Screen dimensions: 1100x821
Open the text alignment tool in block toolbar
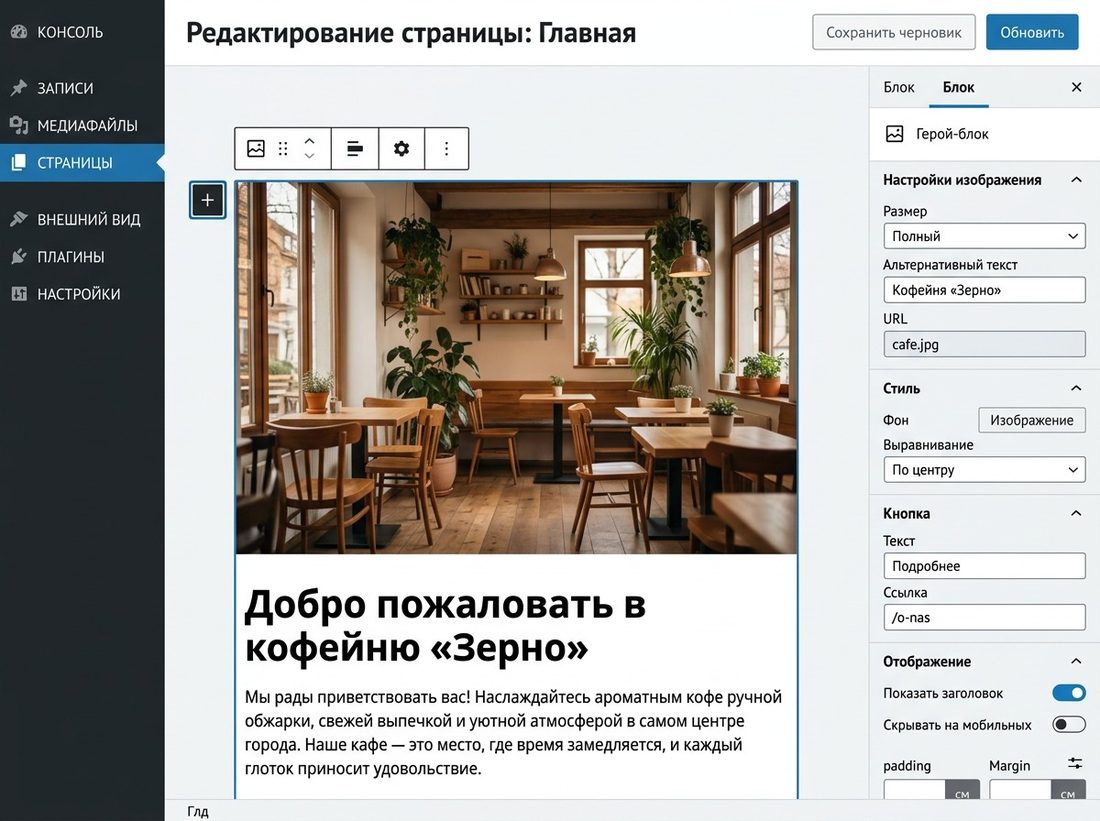point(355,148)
